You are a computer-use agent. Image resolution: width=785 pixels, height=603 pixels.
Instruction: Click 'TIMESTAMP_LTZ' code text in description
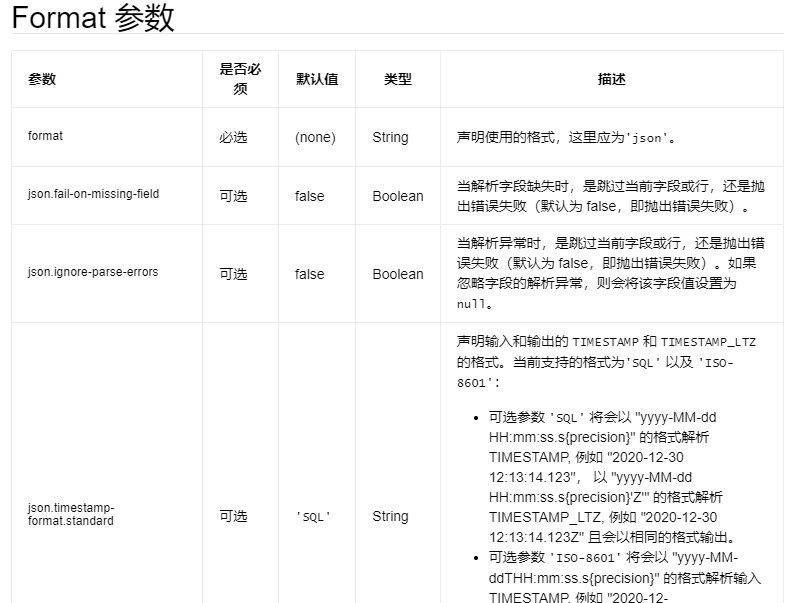[708, 342]
